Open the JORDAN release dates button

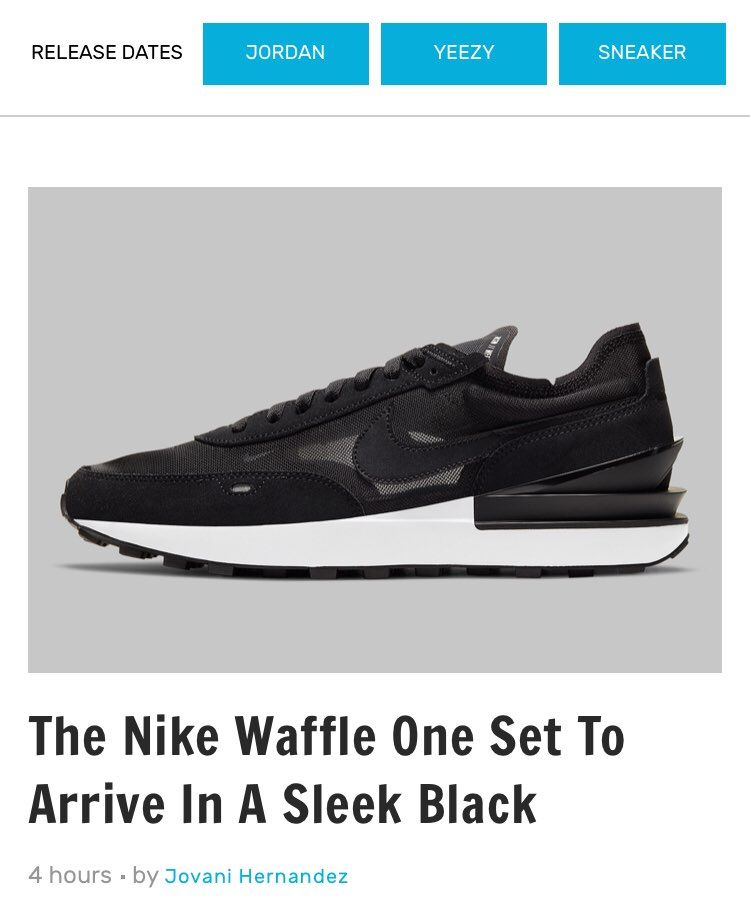click(x=286, y=54)
